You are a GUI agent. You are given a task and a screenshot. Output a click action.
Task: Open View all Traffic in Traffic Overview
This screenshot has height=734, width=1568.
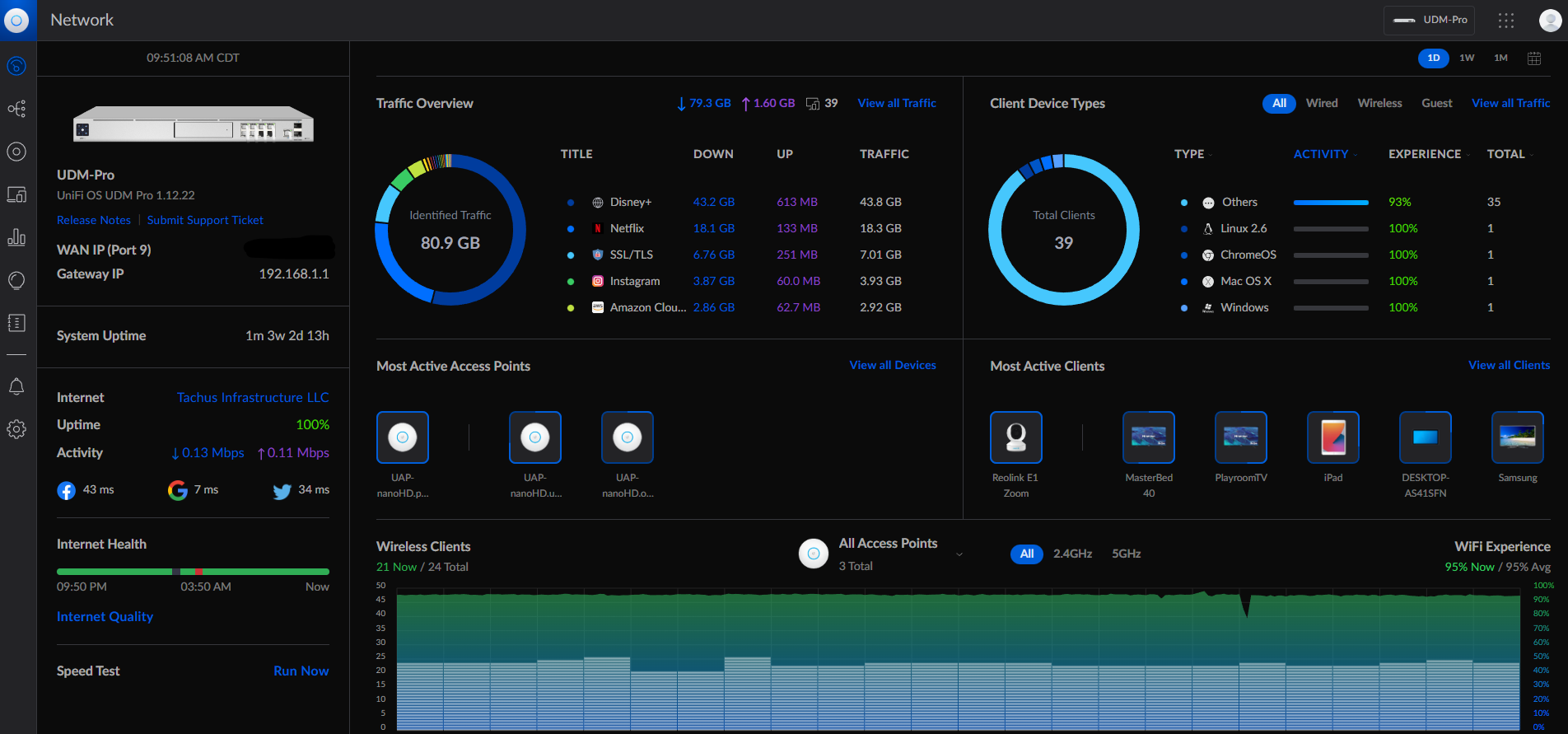click(x=897, y=103)
